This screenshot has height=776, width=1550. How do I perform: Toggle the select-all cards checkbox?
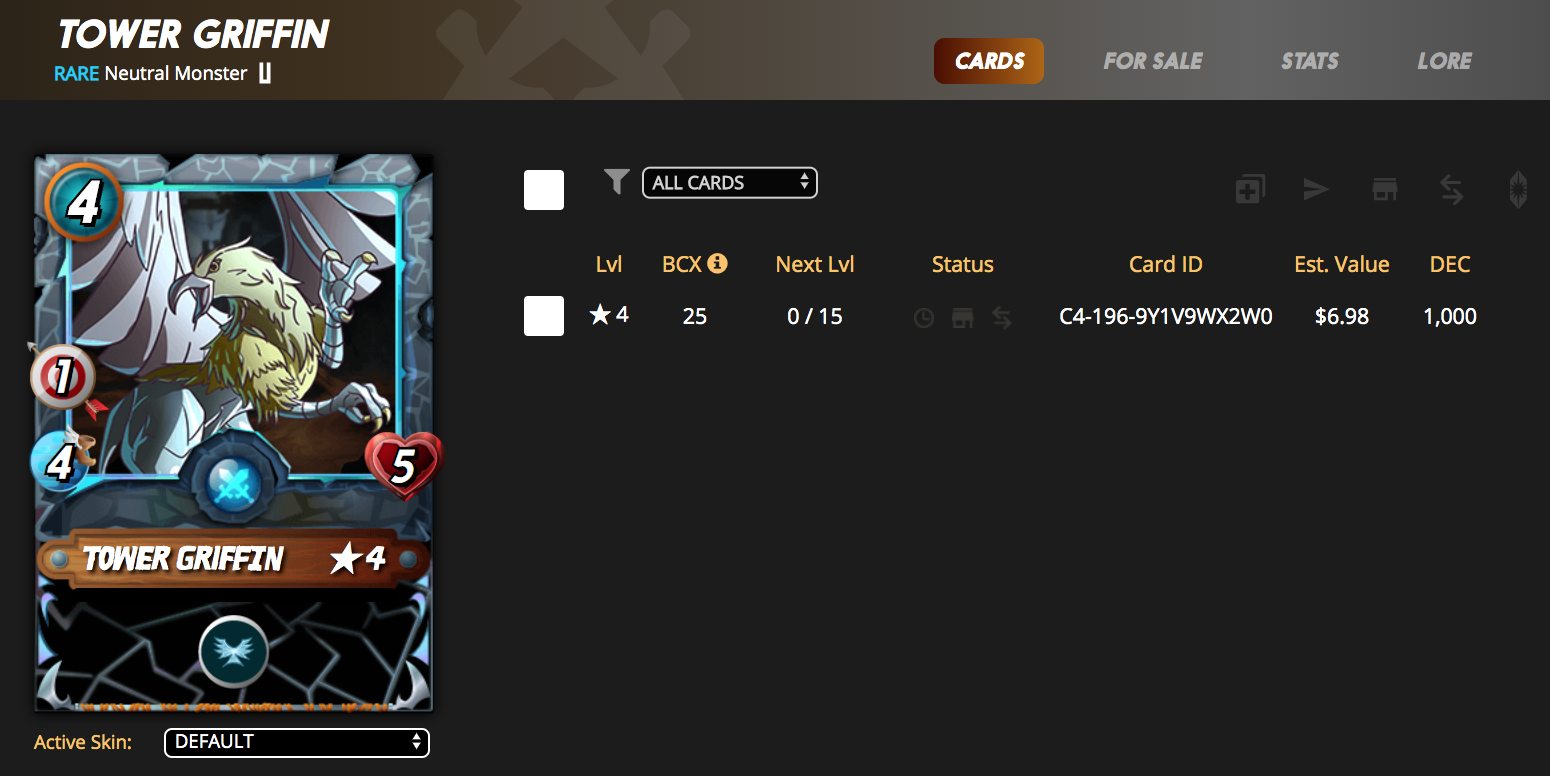click(x=544, y=190)
